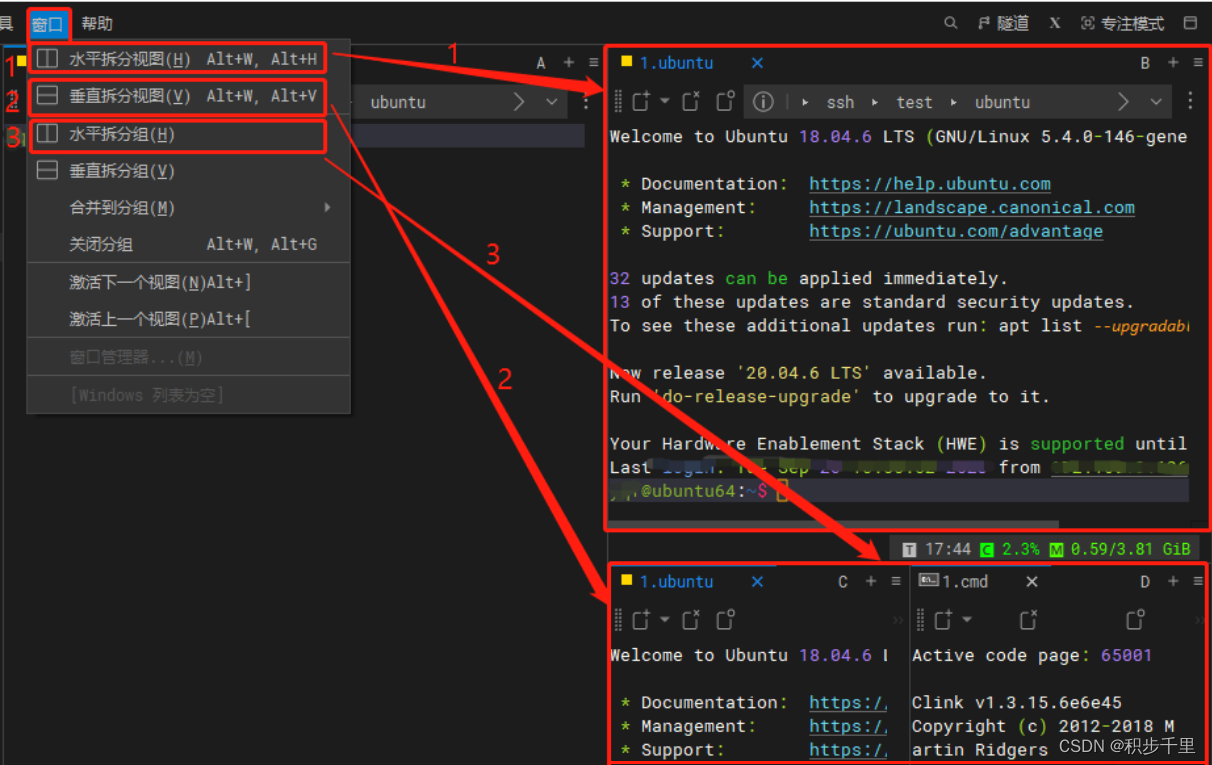
Task: Add a new tab with + in pane C
Action: click(x=870, y=581)
